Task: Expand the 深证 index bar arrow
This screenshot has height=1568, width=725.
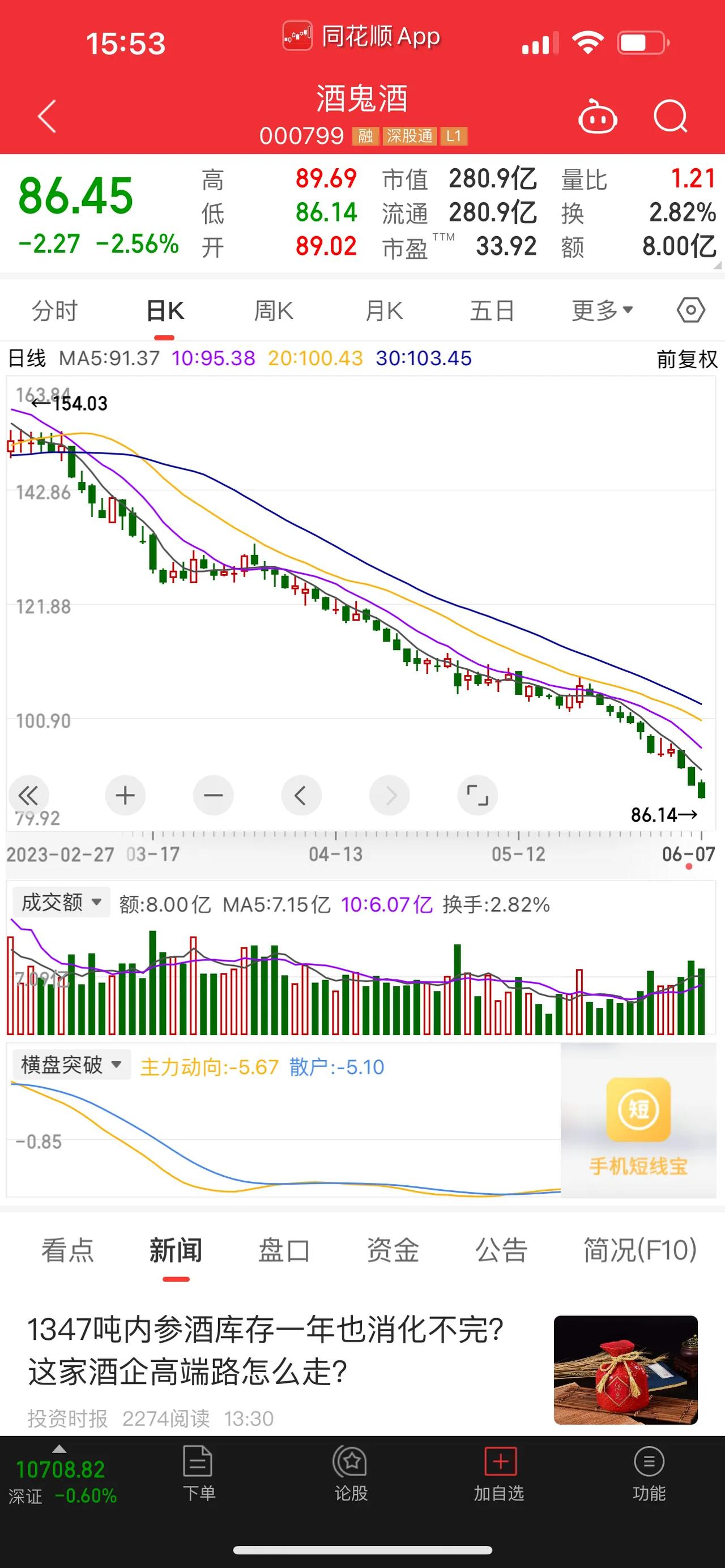Action: pos(59,1449)
